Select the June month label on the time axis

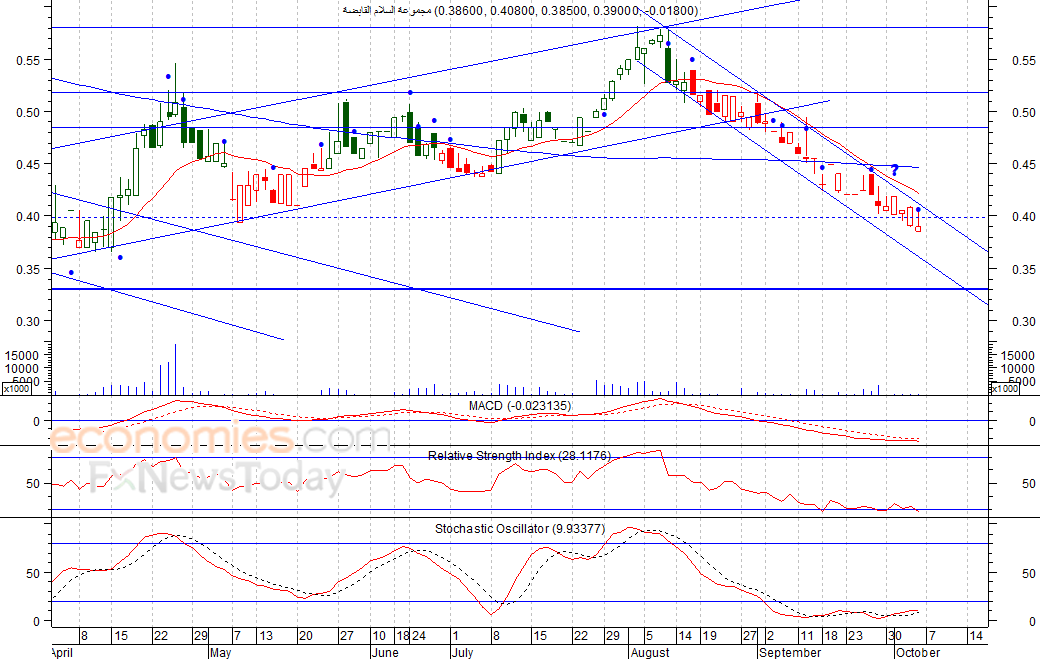385,653
